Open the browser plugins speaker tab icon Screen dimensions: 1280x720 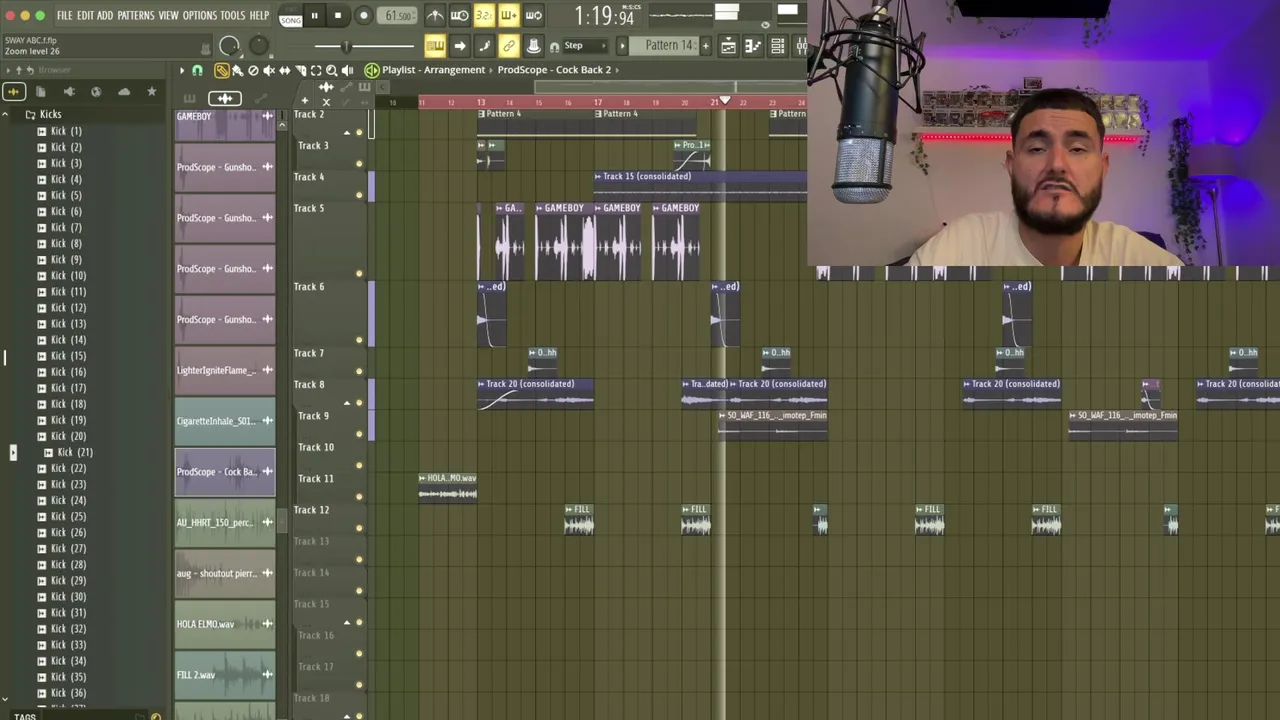point(69,92)
